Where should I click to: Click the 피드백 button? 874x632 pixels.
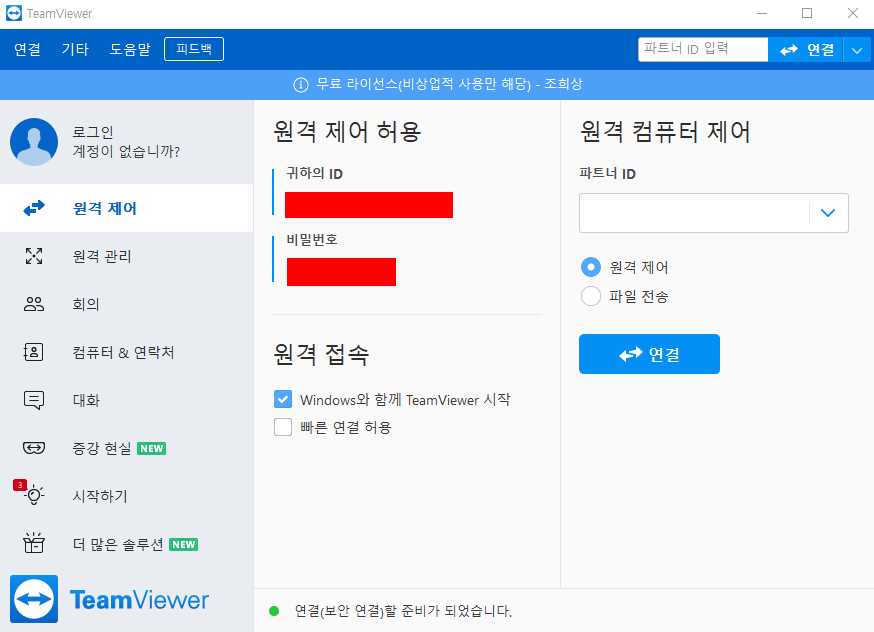[x=194, y=49]
